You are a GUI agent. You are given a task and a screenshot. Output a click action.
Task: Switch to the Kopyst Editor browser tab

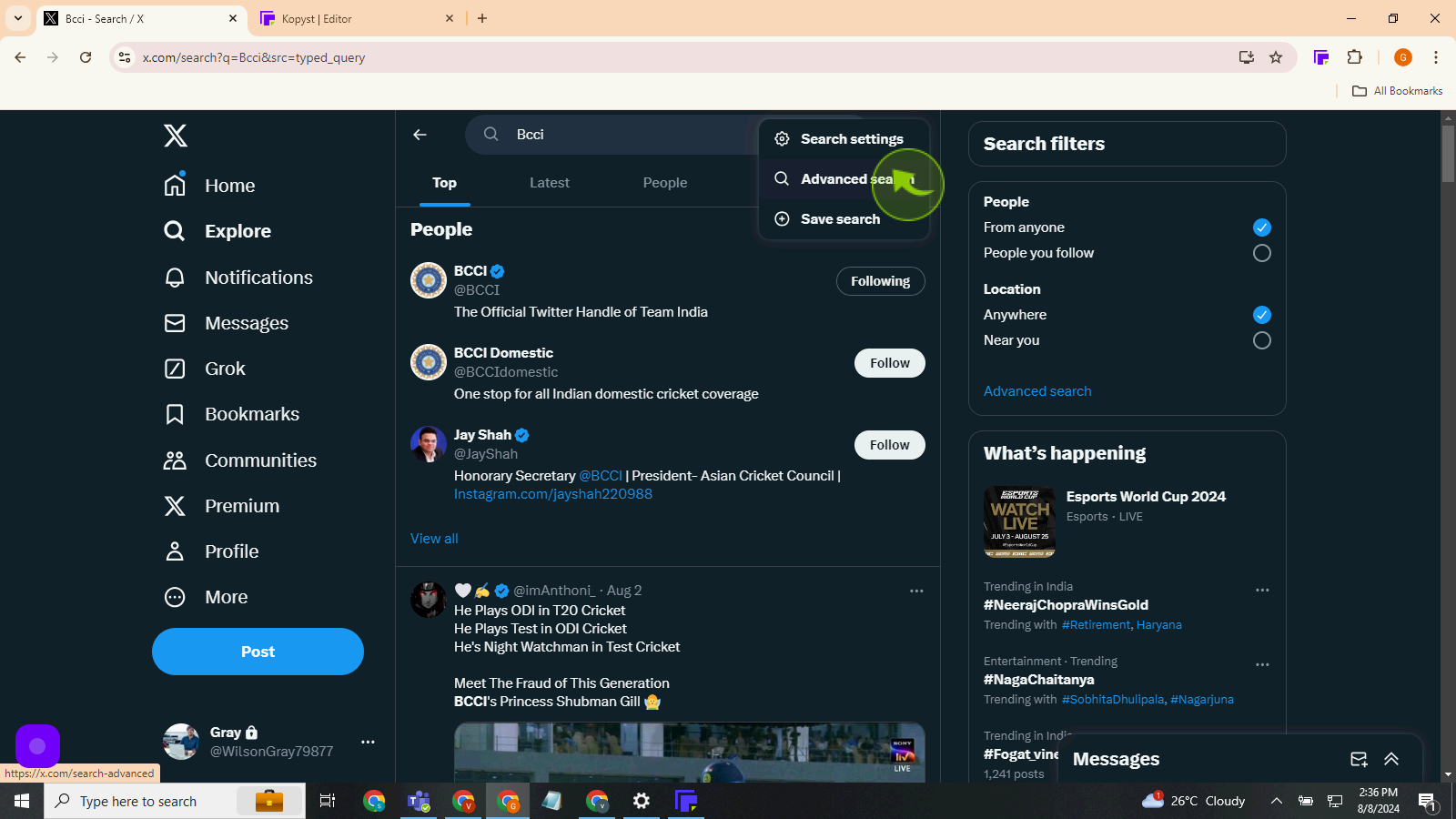coord(355,18)
